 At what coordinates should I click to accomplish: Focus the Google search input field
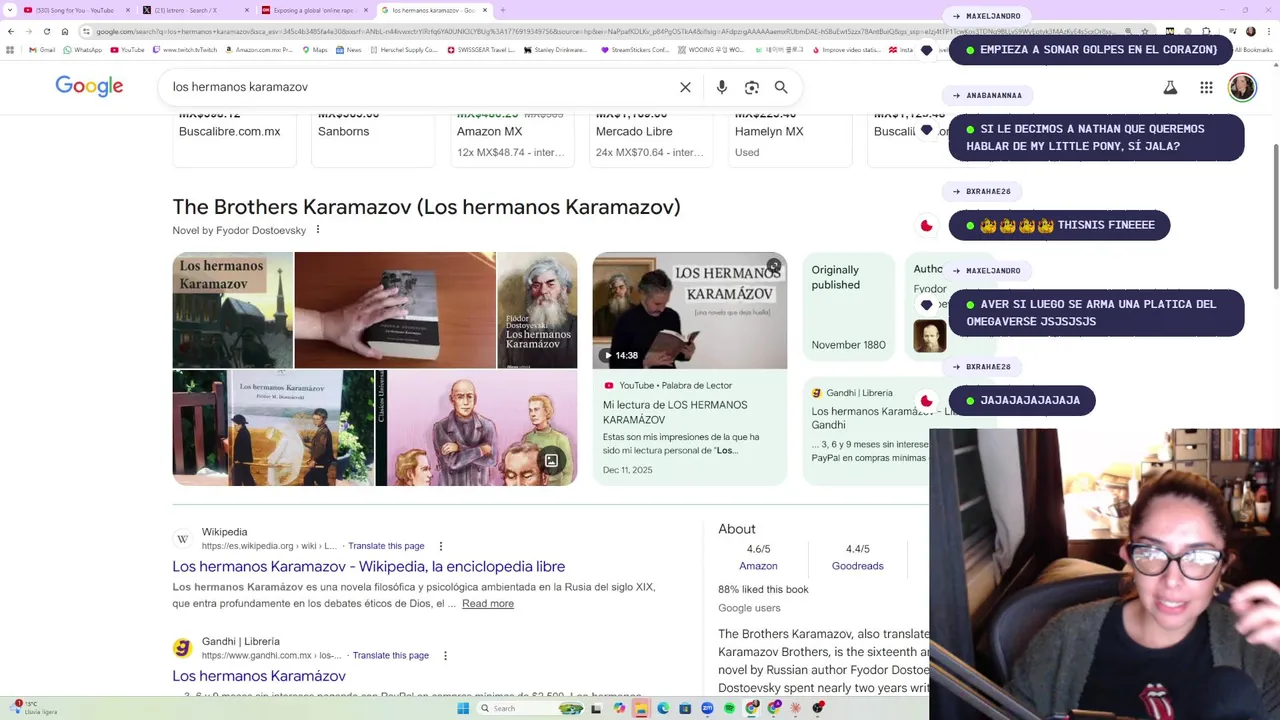pyautogui.click(x=420, y=87)
